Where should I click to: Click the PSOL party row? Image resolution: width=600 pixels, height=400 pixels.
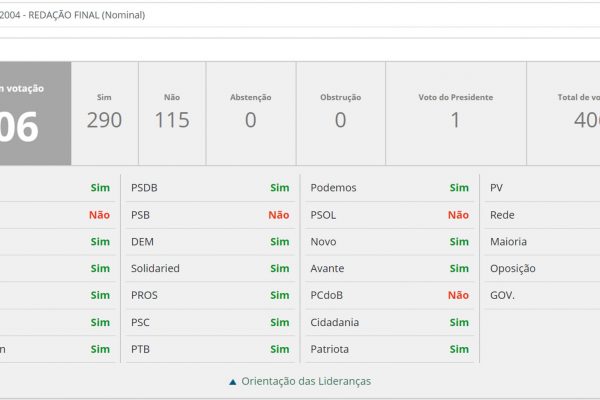(389, 215)
